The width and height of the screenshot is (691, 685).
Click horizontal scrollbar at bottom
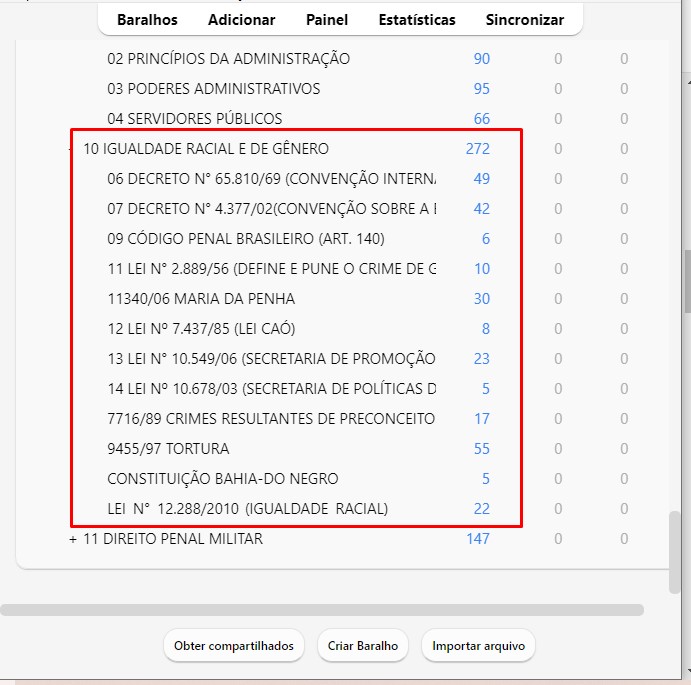pos(322,610)
